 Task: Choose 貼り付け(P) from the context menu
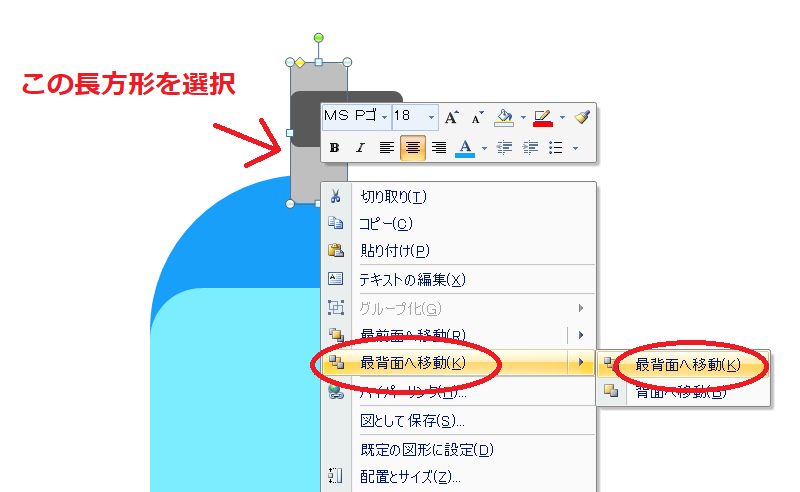459,251
